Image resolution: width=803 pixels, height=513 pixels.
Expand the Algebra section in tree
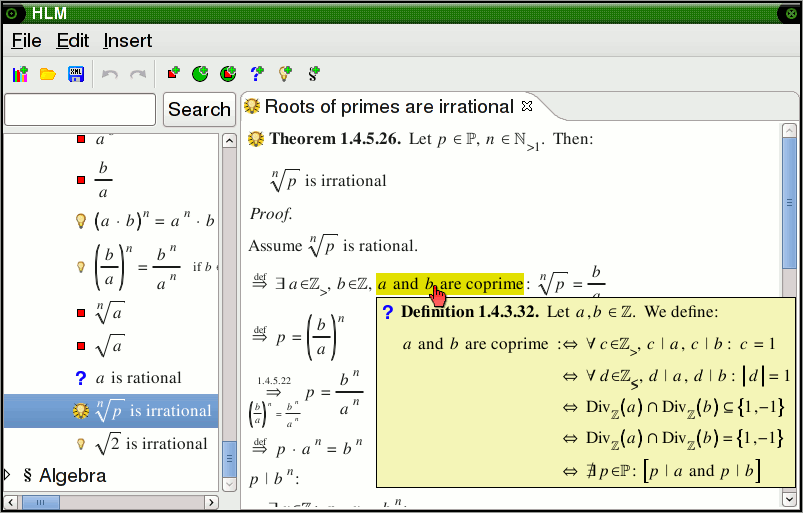click(x=9, y=475)
